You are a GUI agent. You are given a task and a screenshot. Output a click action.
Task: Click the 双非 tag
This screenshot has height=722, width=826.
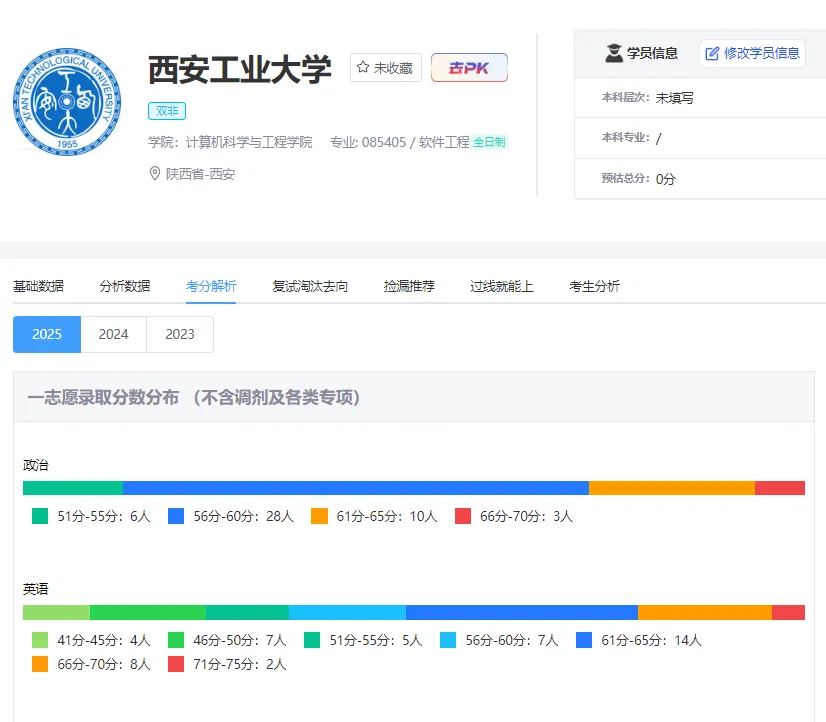tap(166, 111)
